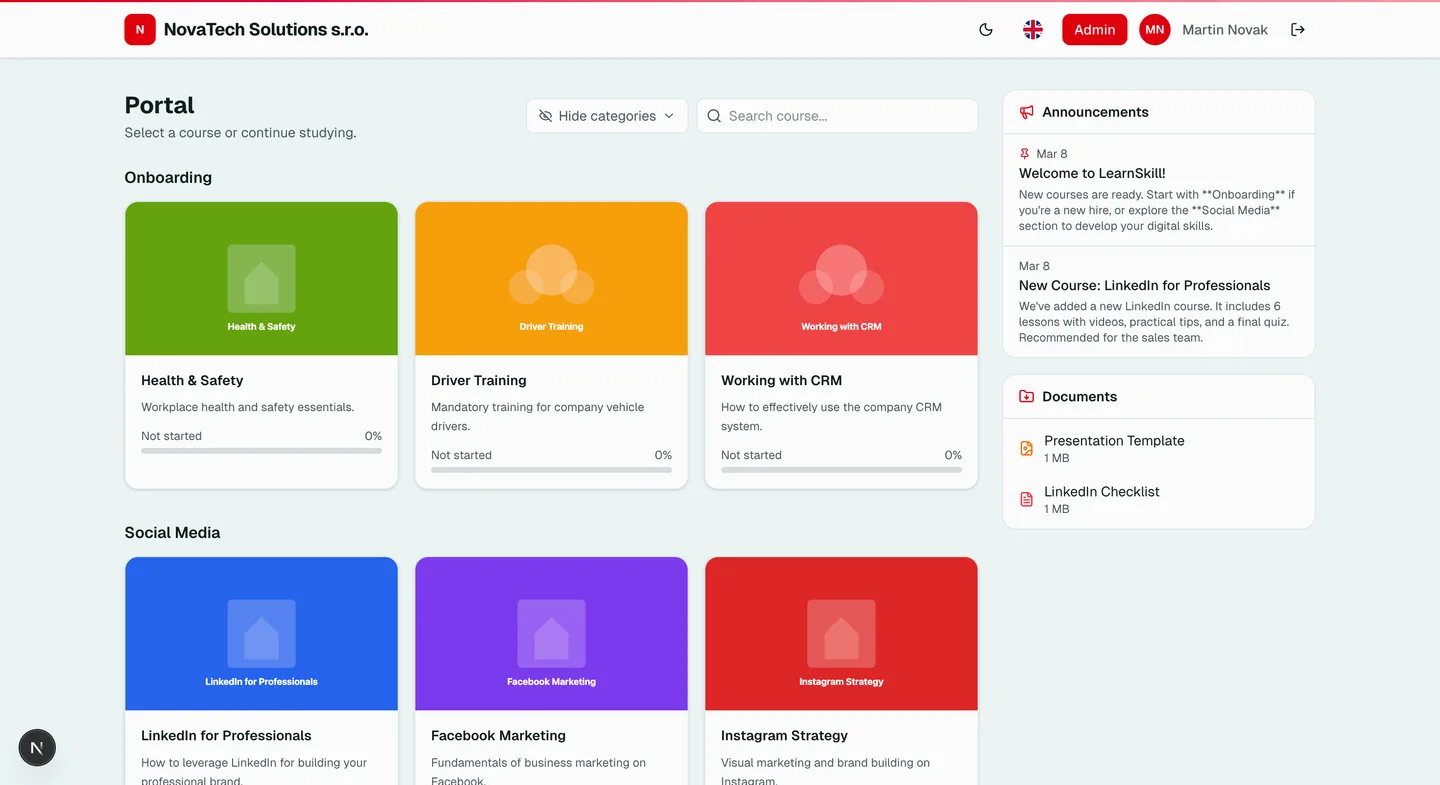Click the magnifier in the search course field
1440x785 pixels.
point(713,116)
